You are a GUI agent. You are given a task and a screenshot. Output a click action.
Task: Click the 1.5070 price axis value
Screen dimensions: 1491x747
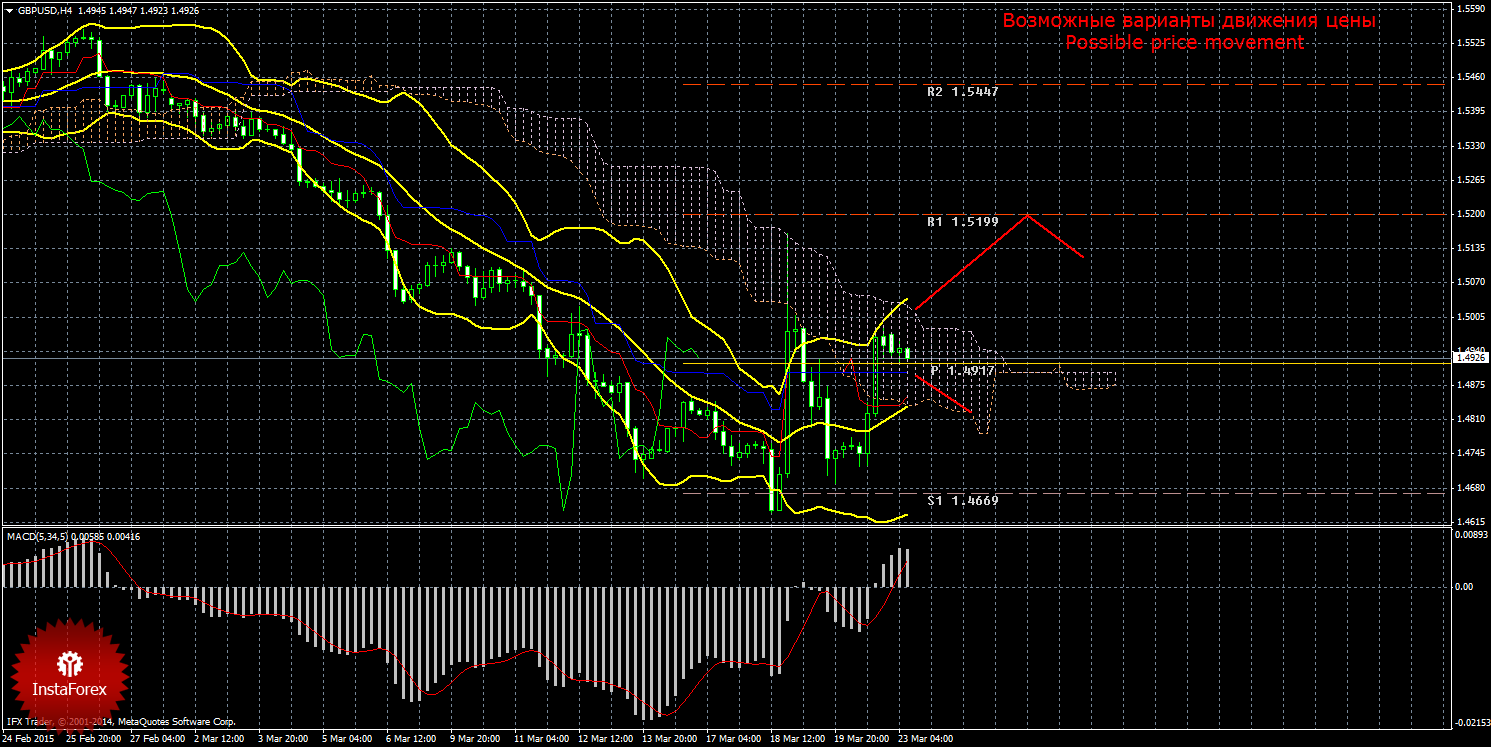[1470, 282]
